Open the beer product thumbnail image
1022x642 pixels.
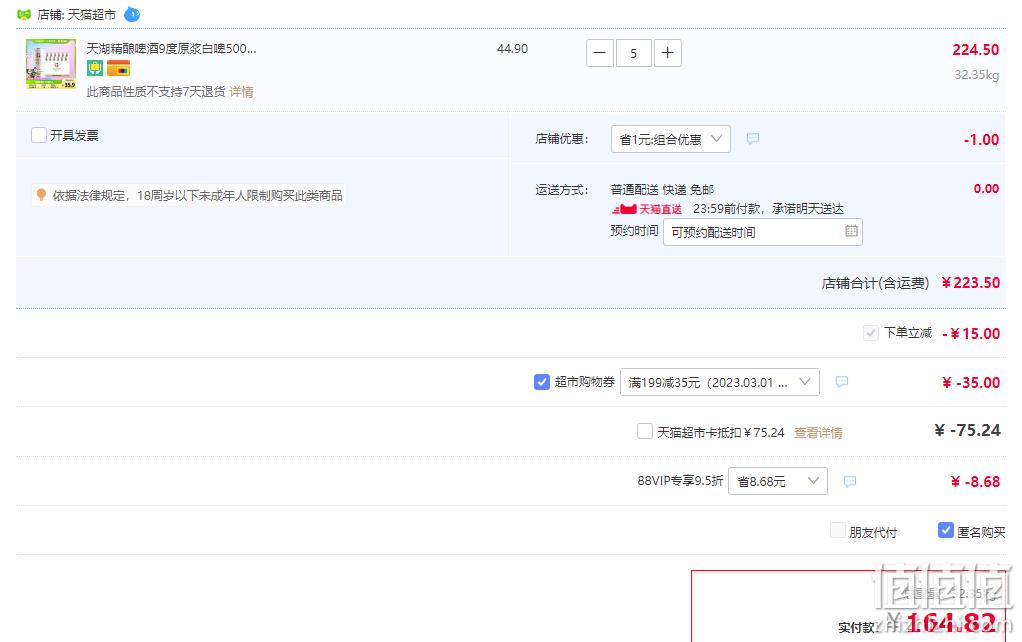[x=51, y=64]
